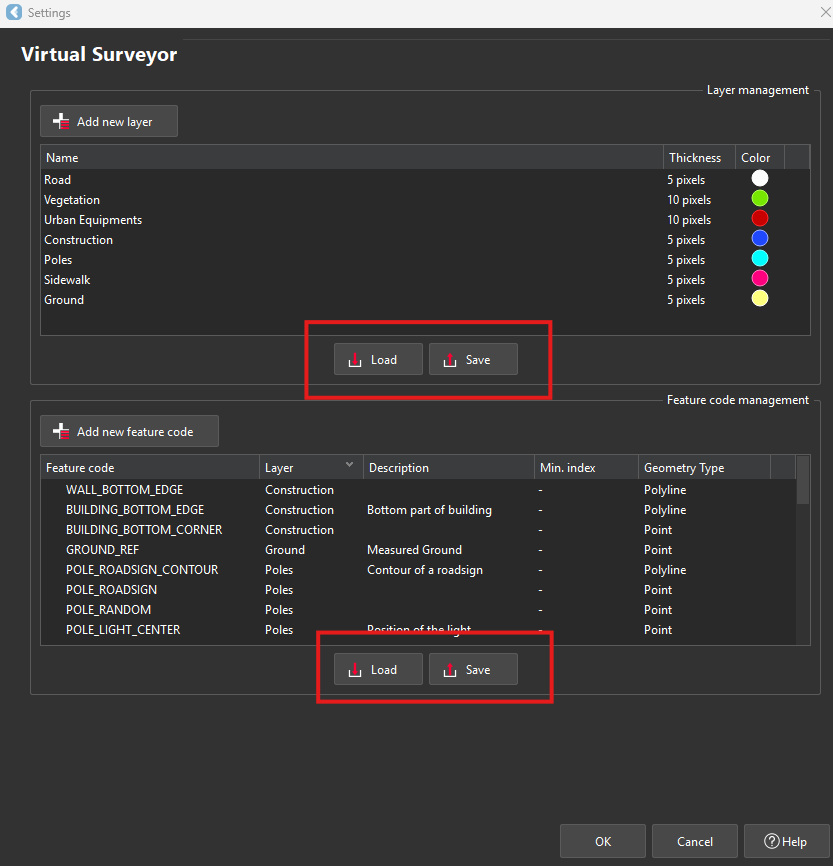Click the back arrow icon beside Settings
833x866 pixels.
(13, 13)
